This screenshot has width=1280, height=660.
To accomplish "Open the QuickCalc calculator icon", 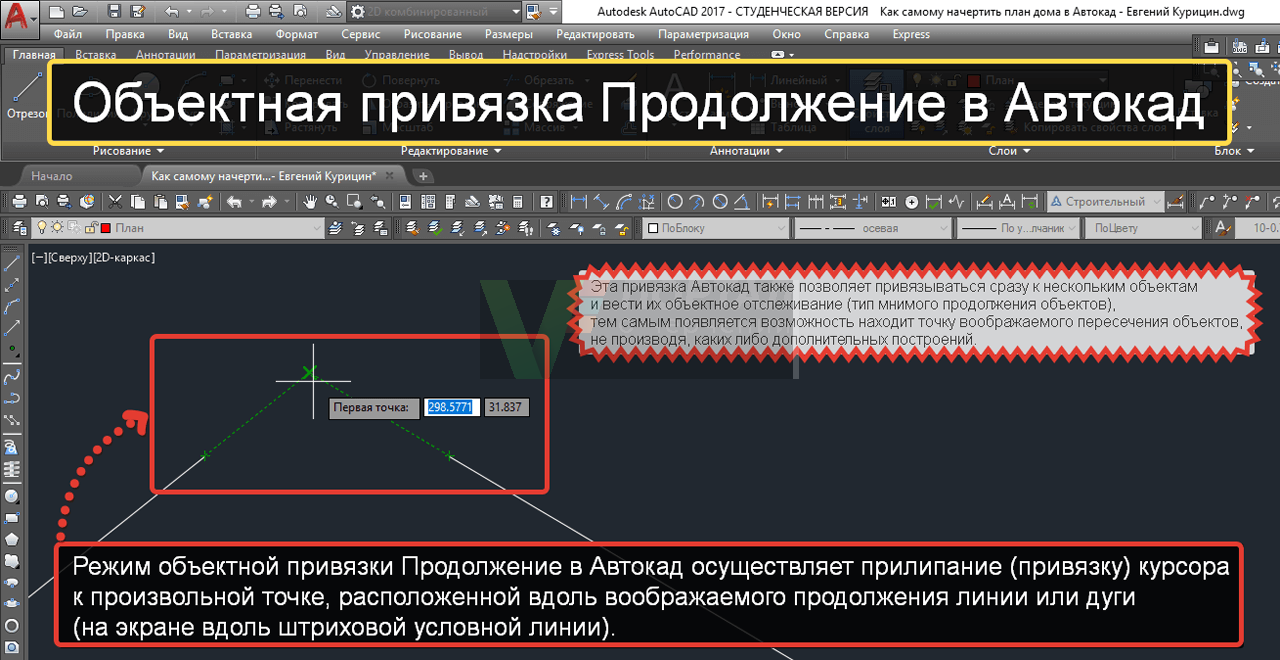I will 517,201.
